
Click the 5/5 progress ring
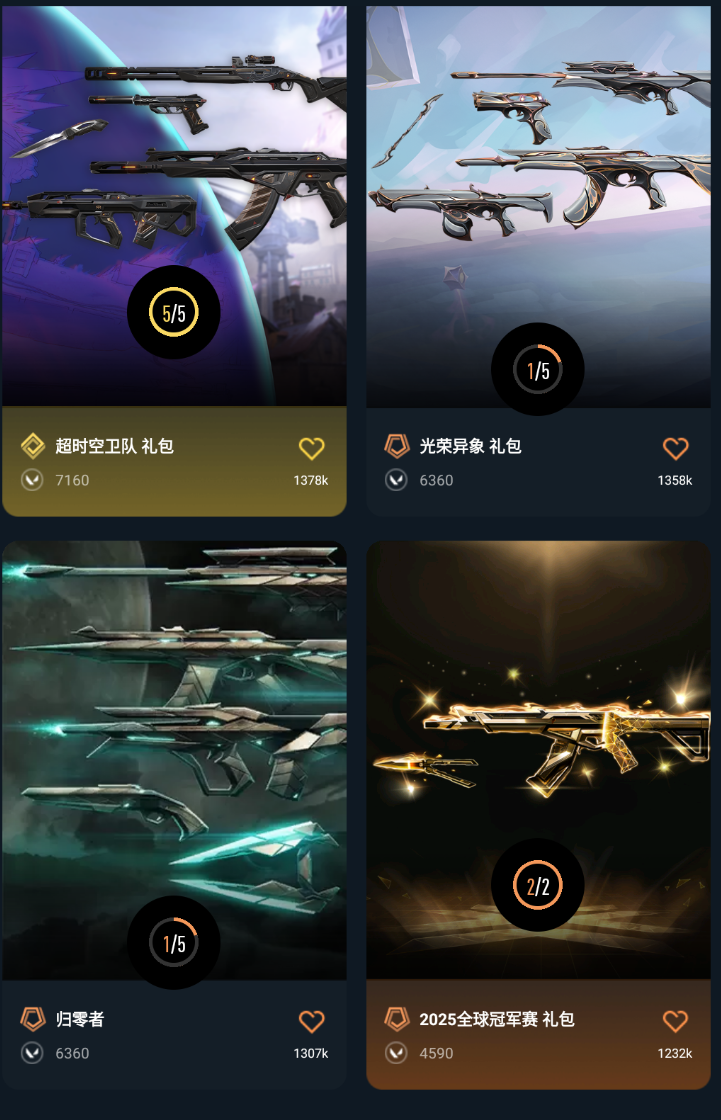pyautogui.click(x=174, y=312)
